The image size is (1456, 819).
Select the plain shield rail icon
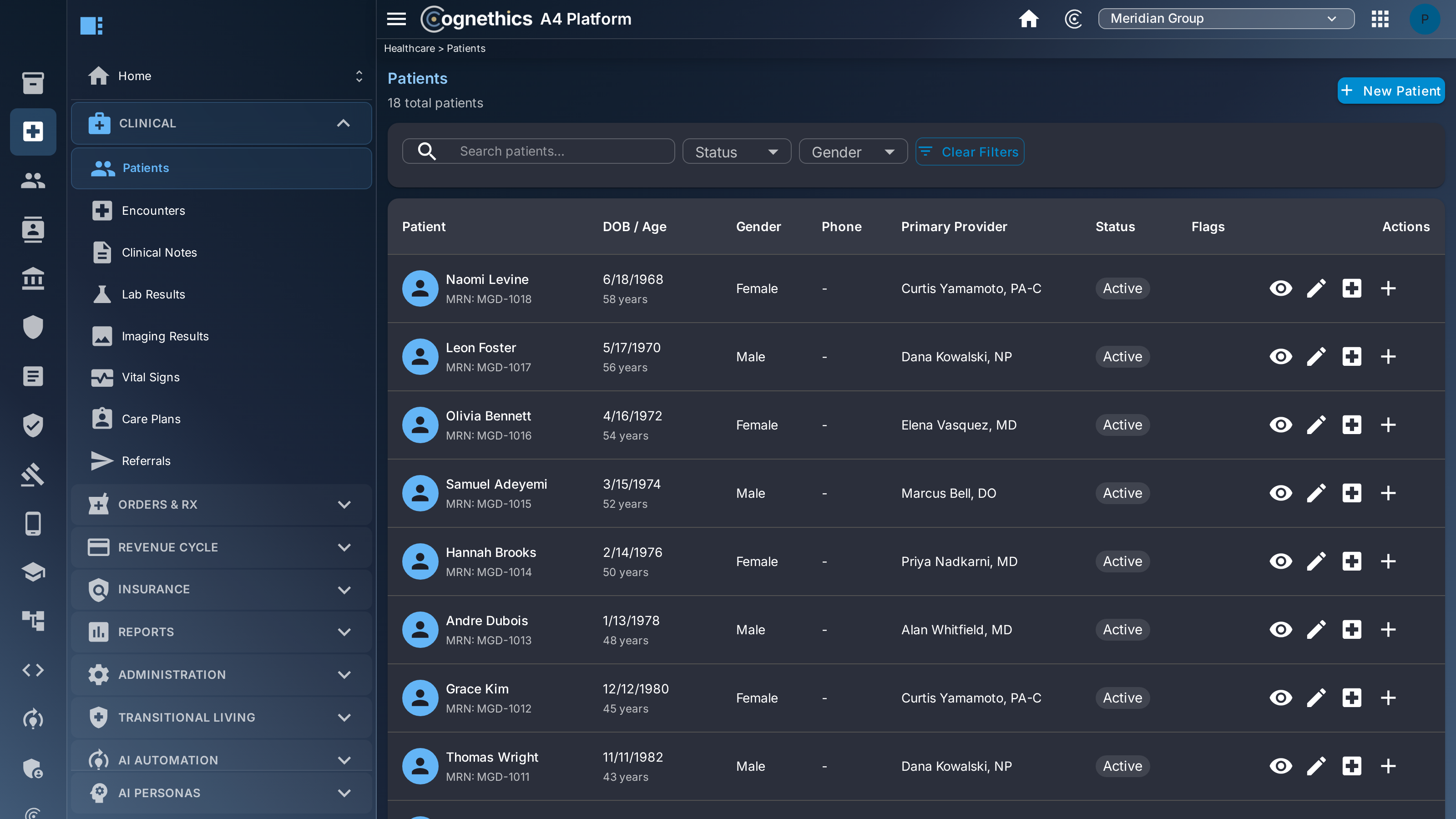pos(33,327)
